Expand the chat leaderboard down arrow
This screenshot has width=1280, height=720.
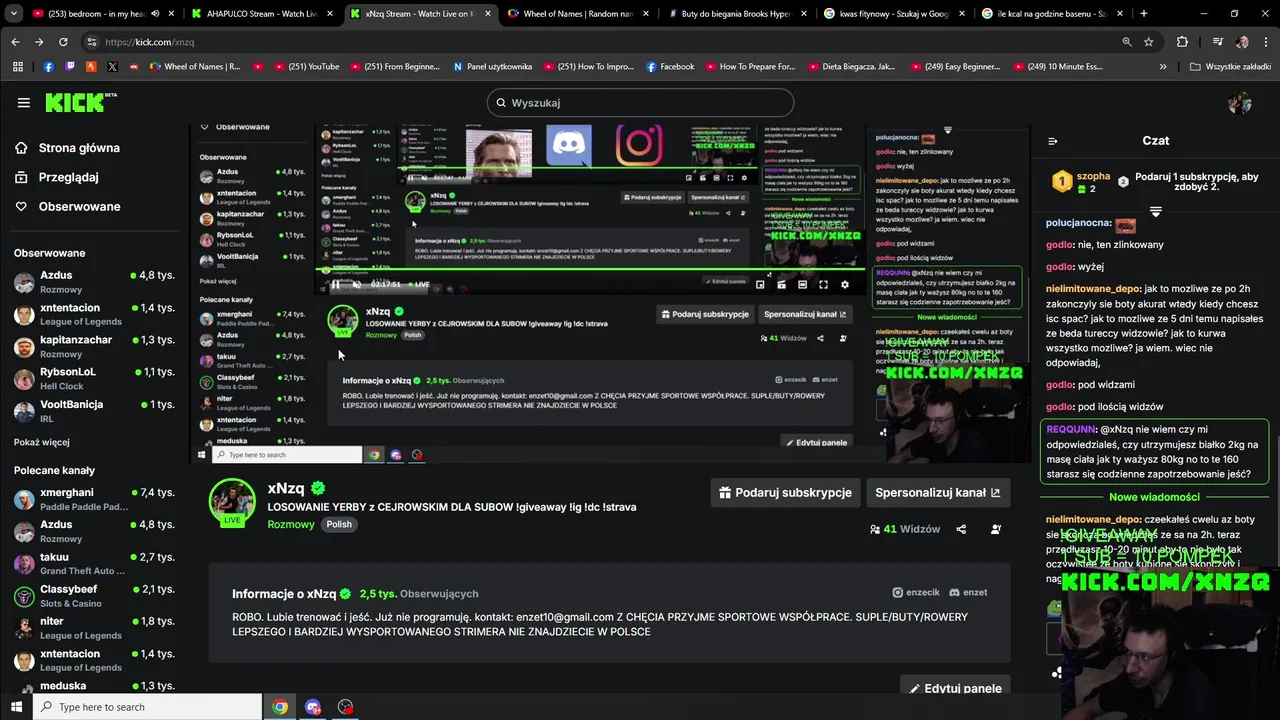pos(1155,212)
